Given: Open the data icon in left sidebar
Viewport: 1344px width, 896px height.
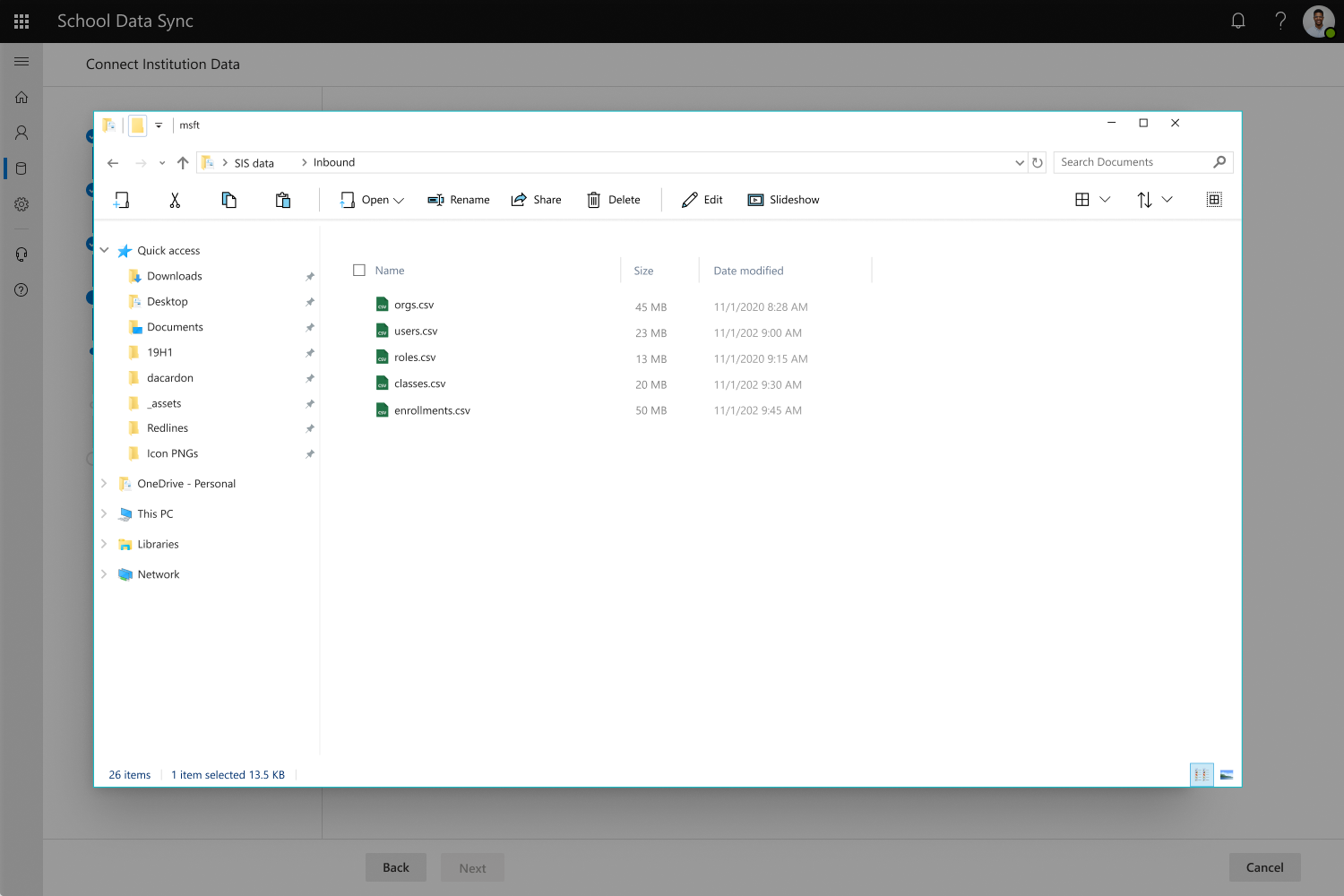Looking at the screenshot, I should (x=22, y=168).
